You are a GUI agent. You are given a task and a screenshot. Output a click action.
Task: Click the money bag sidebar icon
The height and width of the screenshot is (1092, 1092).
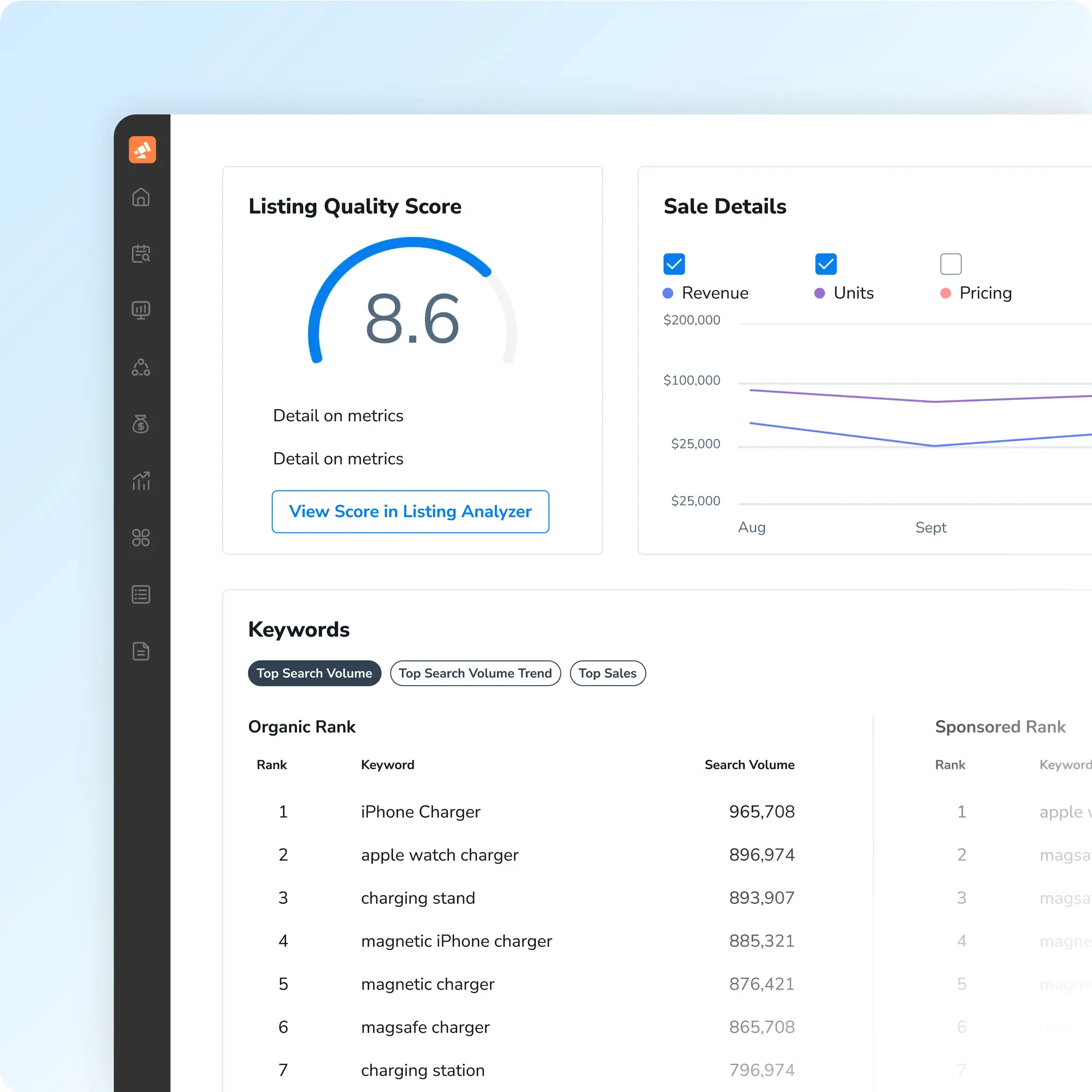click(x=141, y=424)
